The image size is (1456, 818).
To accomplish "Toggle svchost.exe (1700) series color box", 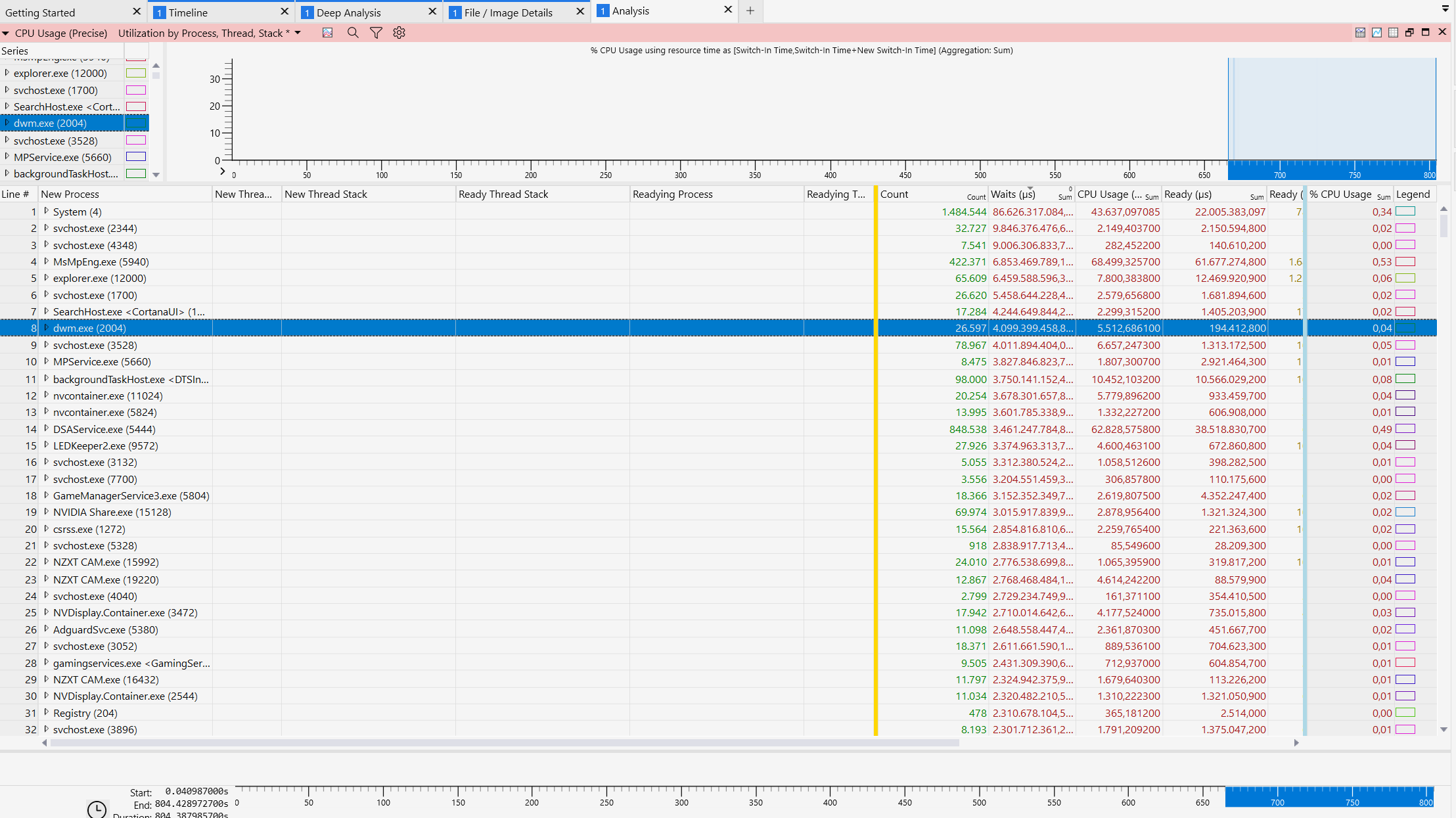I will [136, 90].
